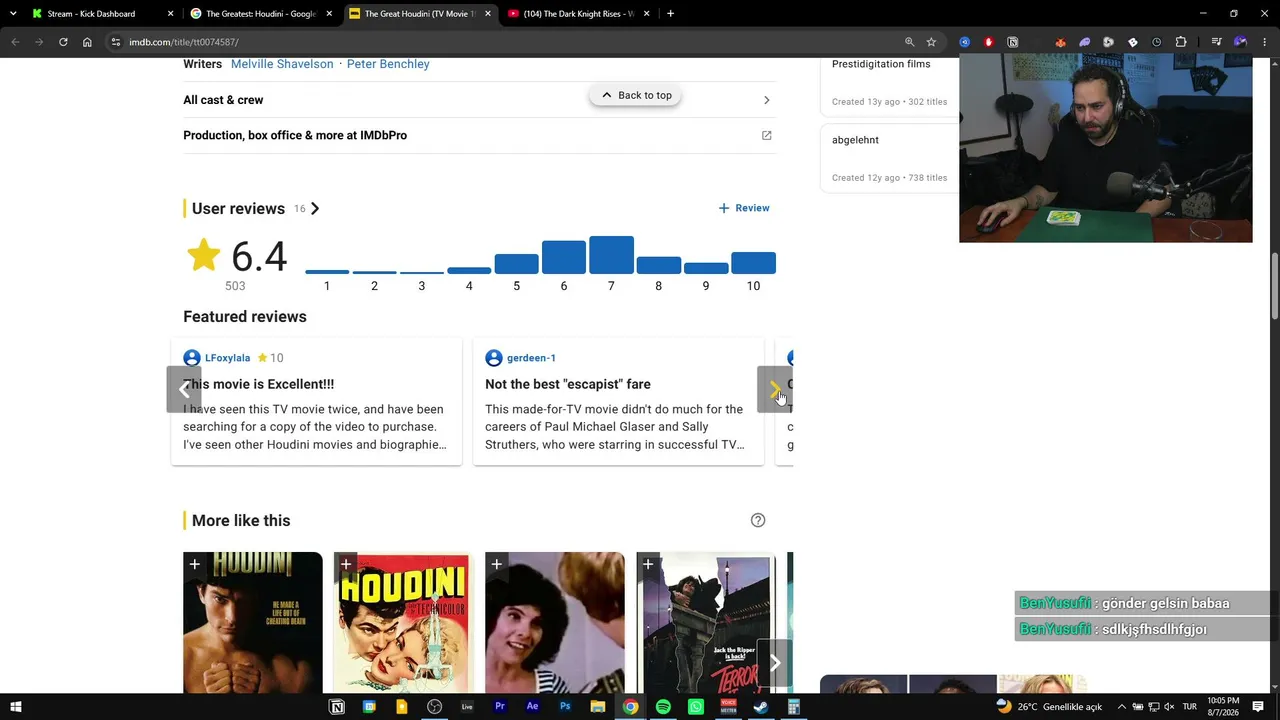The height and width of the screenshot is (720, 1280).
Task: Open Premiere Pro from the taskbar
Action: point(499,707)
